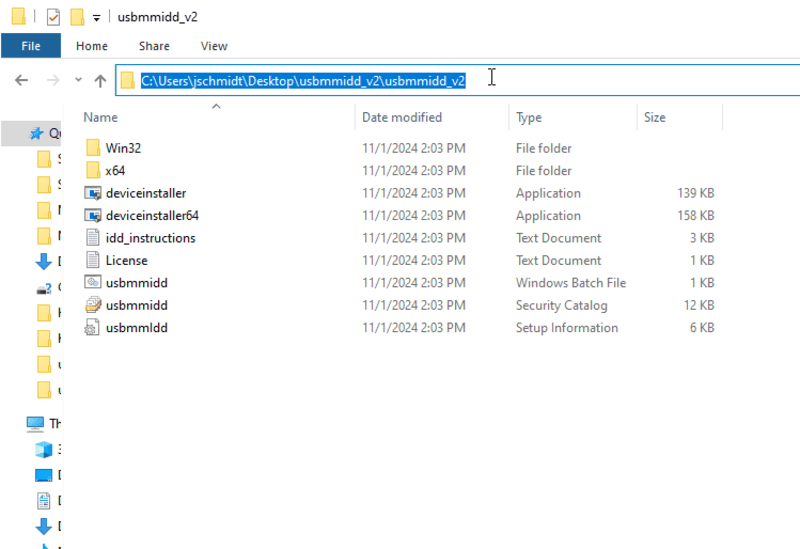Screen dimensions: 800x549
Task: Click the address bar path field
Action: 458,80
